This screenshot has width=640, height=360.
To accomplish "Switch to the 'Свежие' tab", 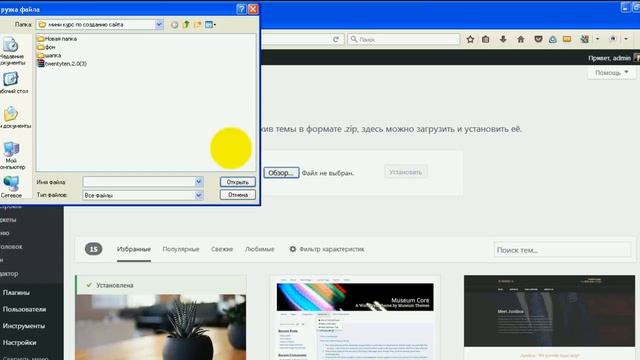I will coord(222,249).
